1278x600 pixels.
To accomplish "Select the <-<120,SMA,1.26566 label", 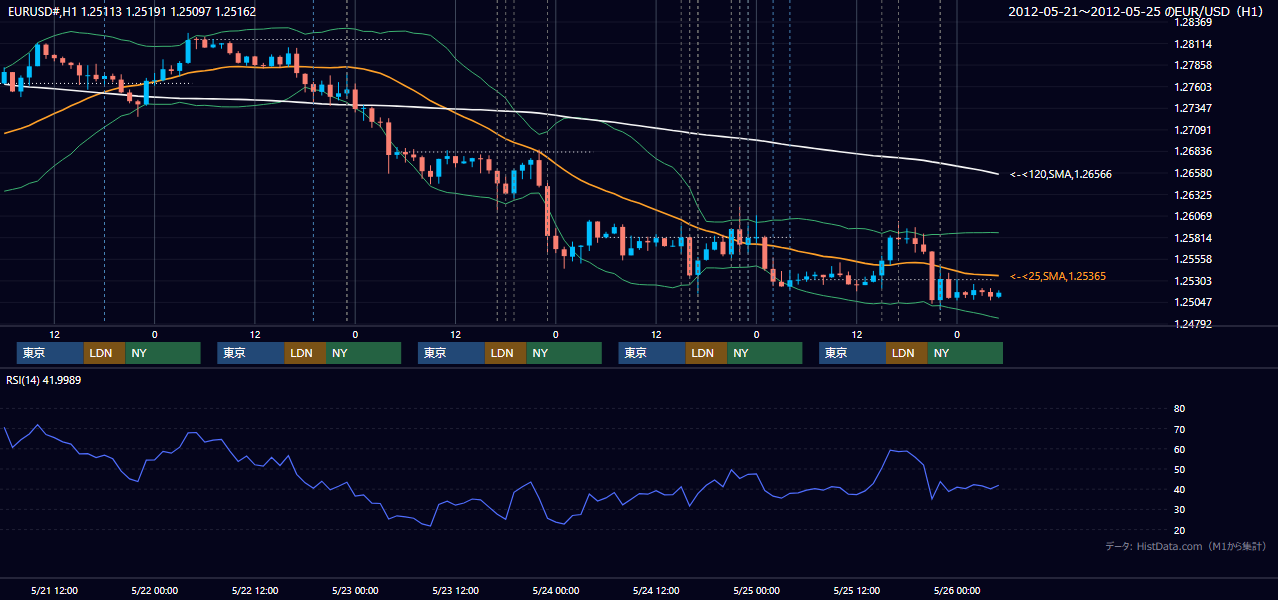I will (1061, 174).
